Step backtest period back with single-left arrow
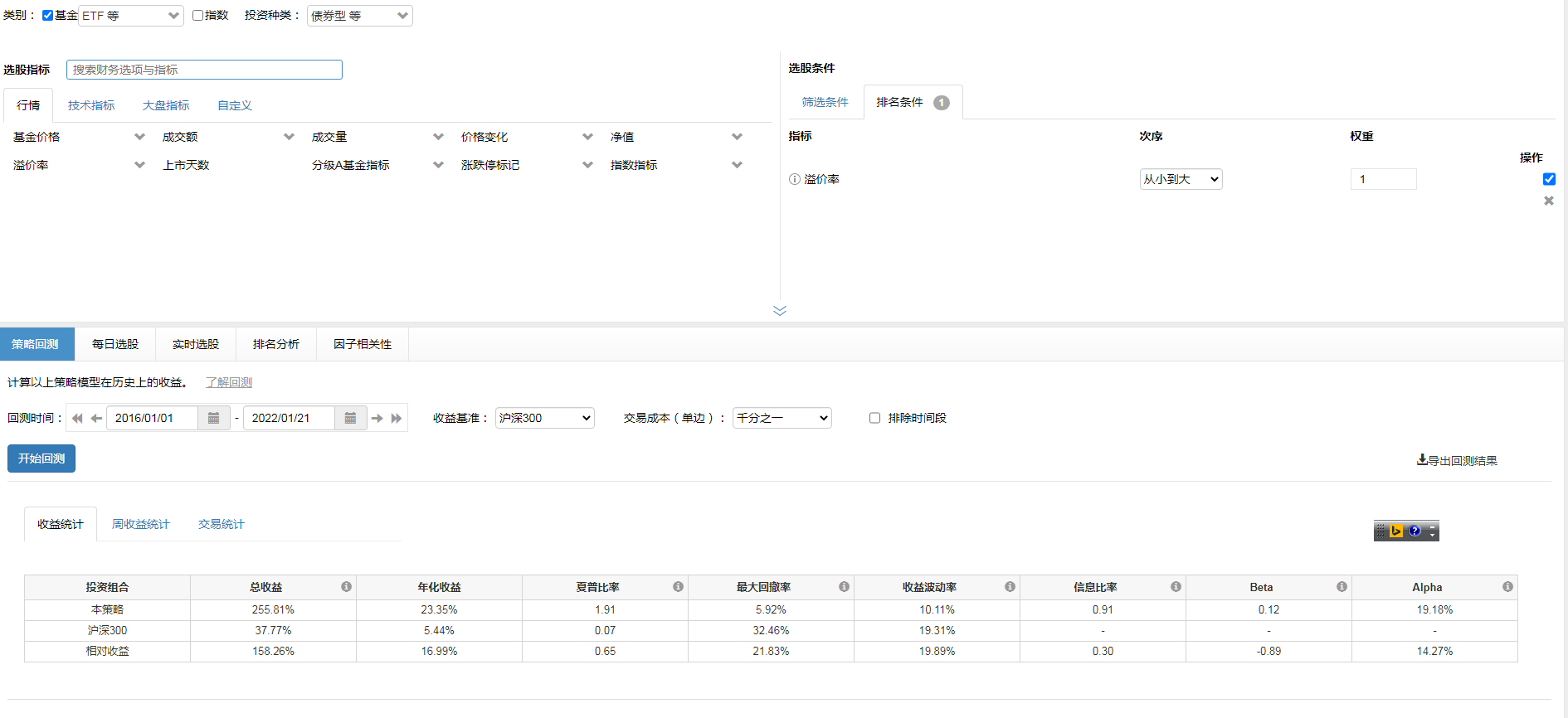Image resolution: width=1568 pixels, height=718 pixels. 96,419
